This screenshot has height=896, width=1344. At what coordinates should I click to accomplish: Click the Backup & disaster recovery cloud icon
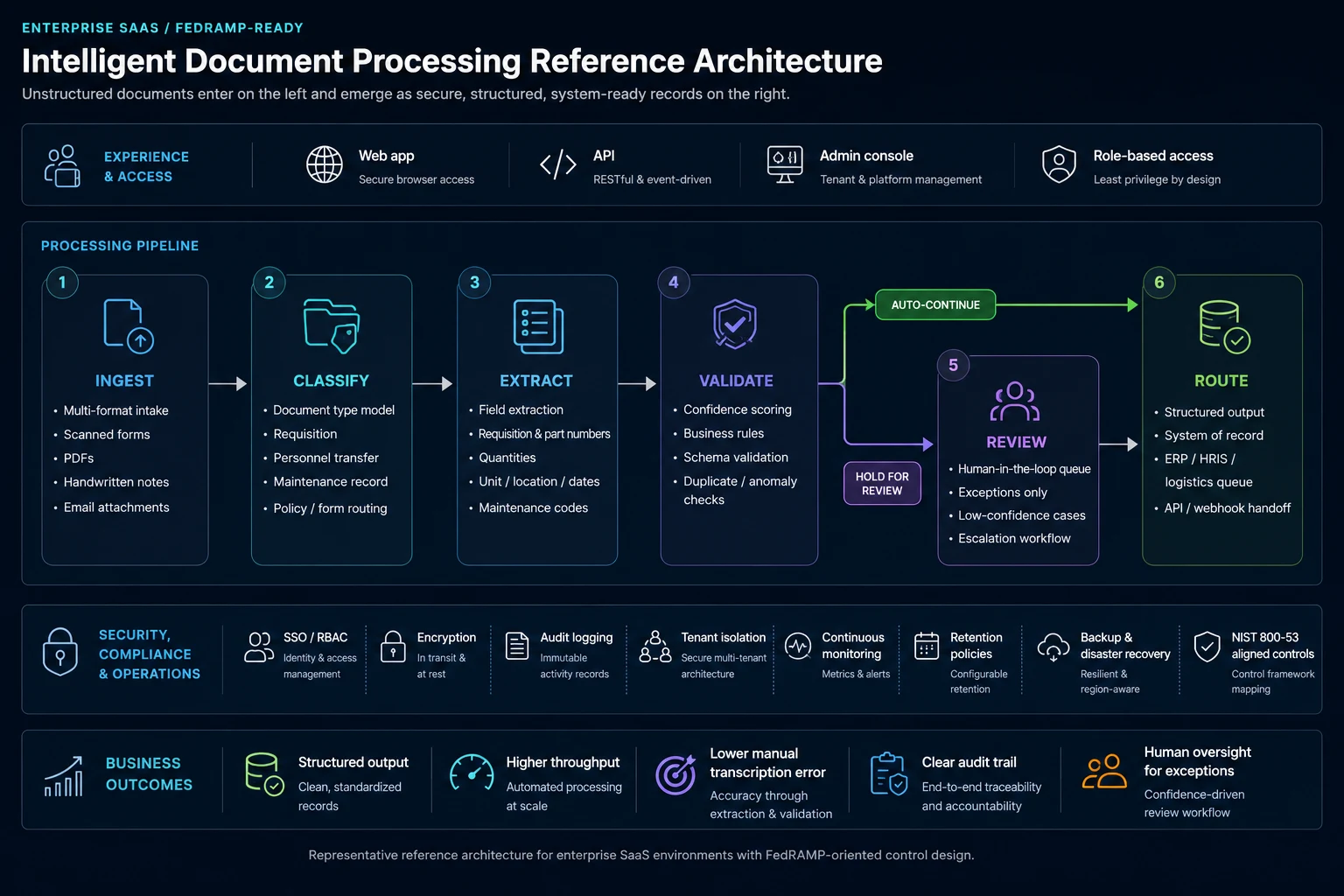click(x=1053, y=647)
